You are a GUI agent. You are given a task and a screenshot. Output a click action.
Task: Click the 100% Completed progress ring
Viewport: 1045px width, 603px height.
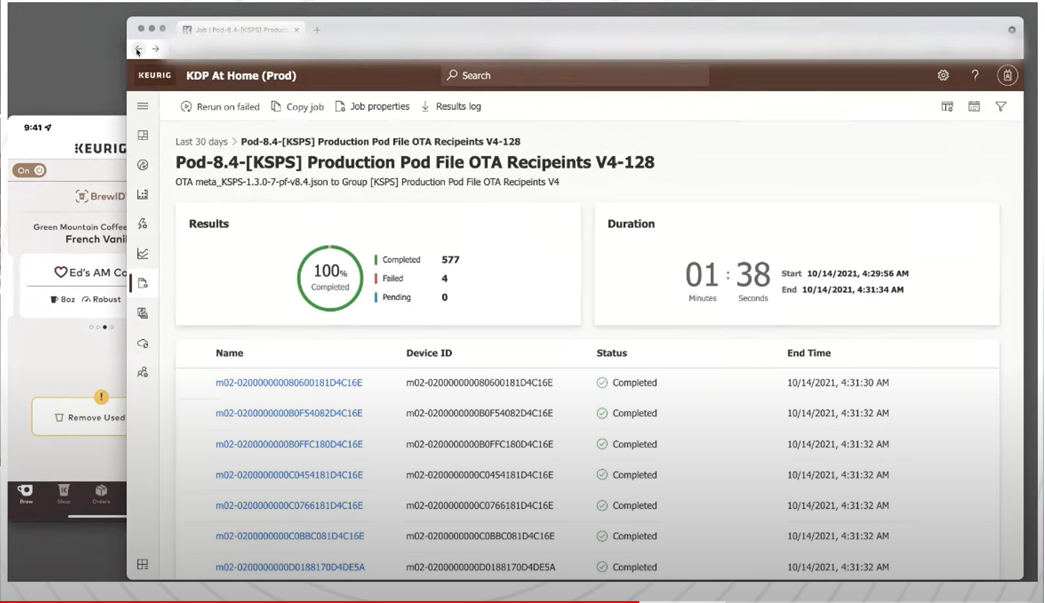pyautogui.click(x=330, y=278)
